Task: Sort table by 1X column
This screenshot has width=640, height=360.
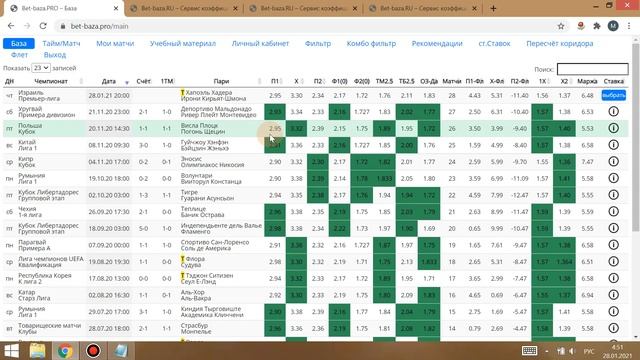Action: coord(542,81)
